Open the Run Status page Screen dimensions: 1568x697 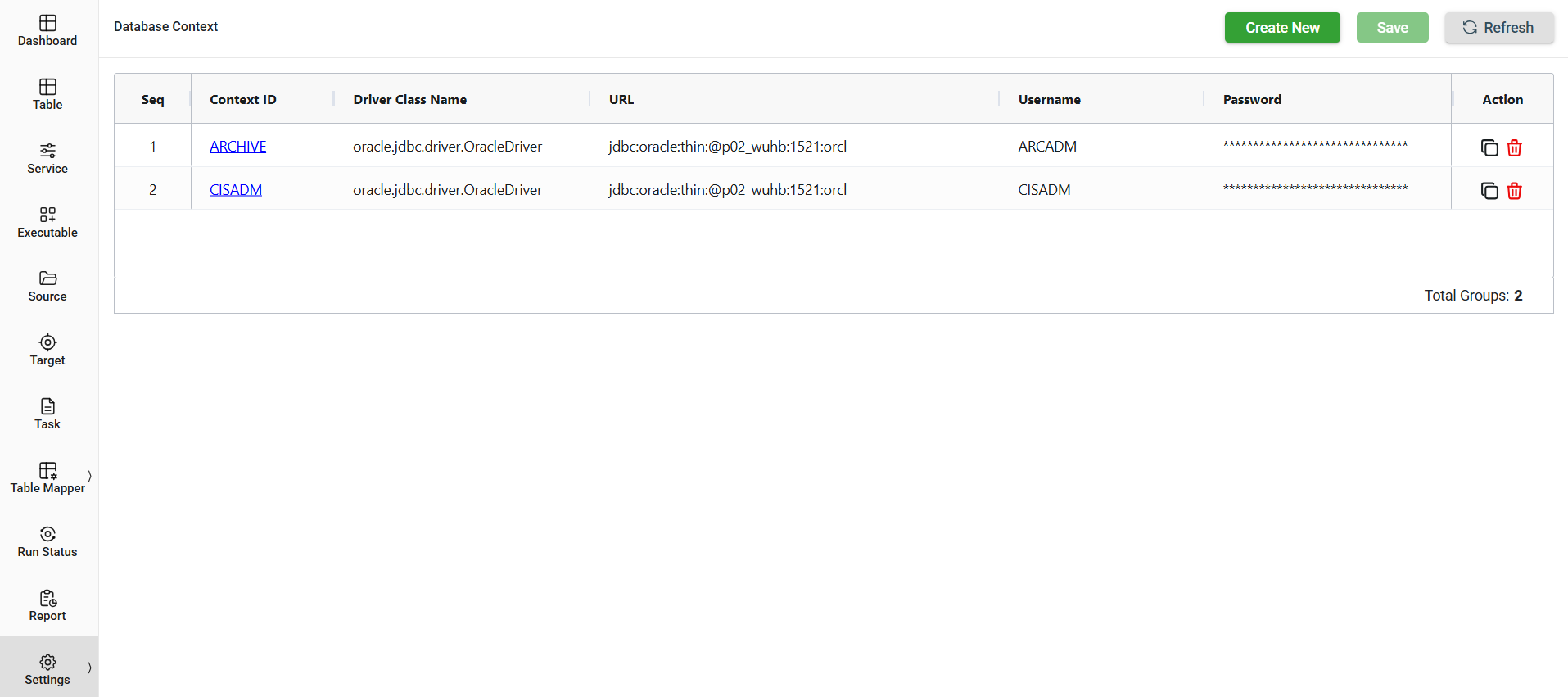click(x=47, y=542)
